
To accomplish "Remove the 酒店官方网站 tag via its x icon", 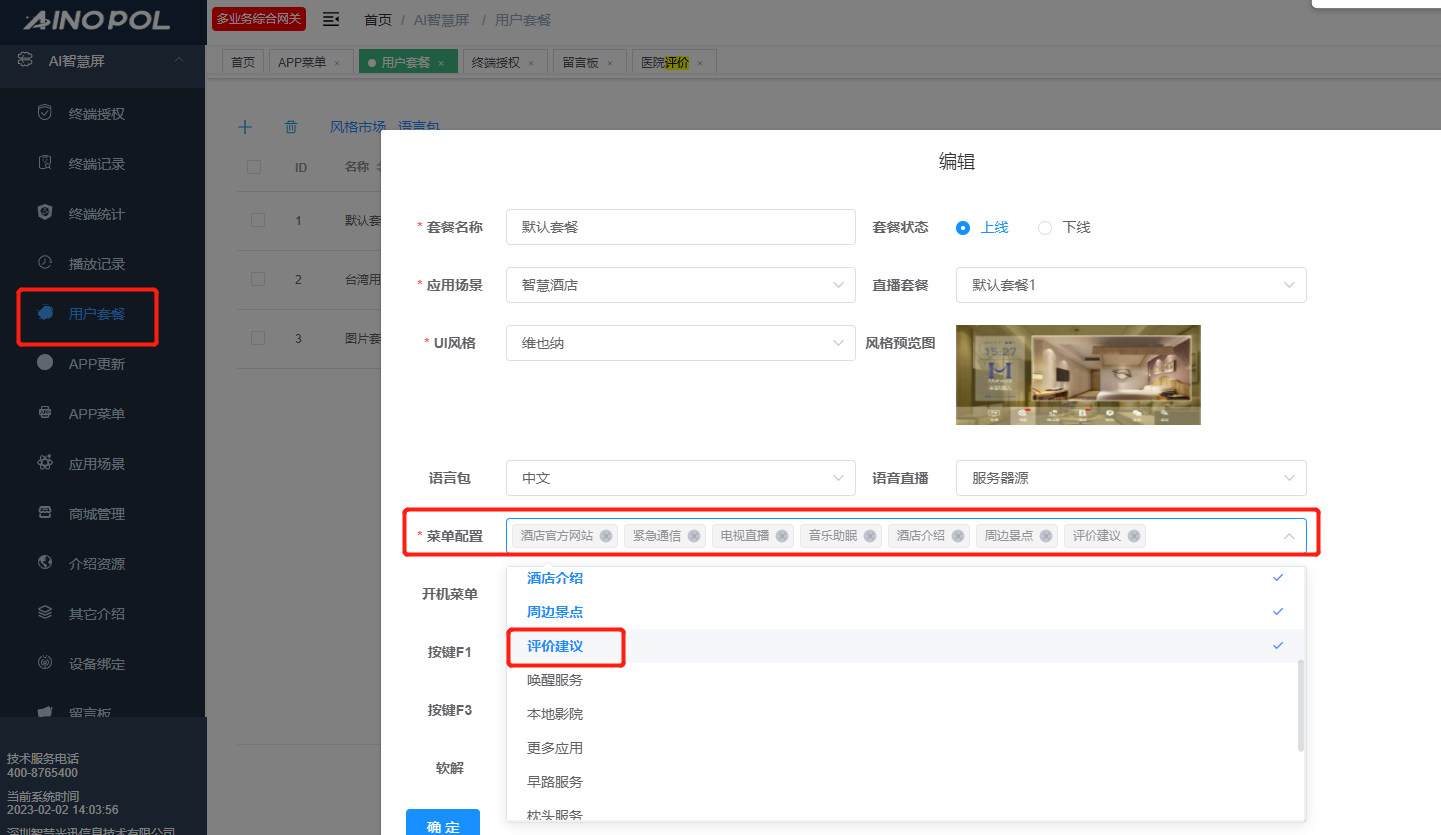I will [x=606, y=536].
